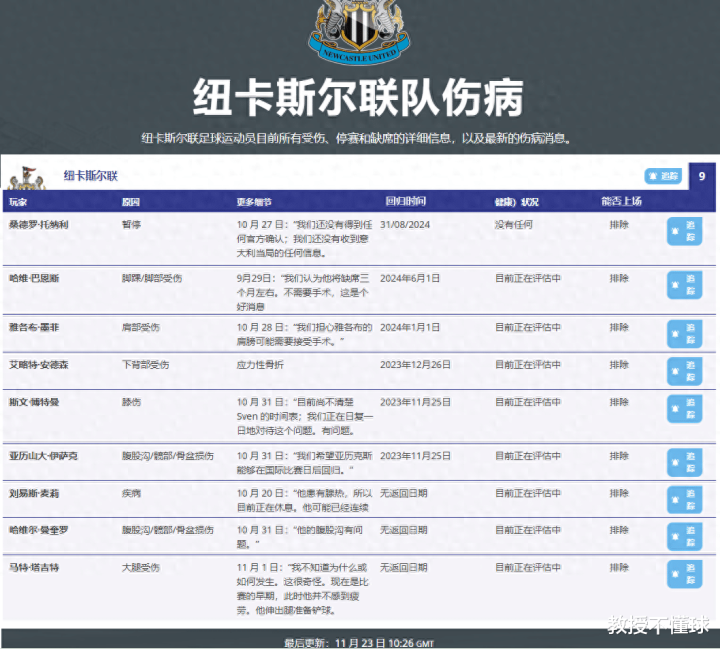
Task: Follow 刘易斯·麦莉 with bell button
Action: pyautogui.click(x=684, y=499)
